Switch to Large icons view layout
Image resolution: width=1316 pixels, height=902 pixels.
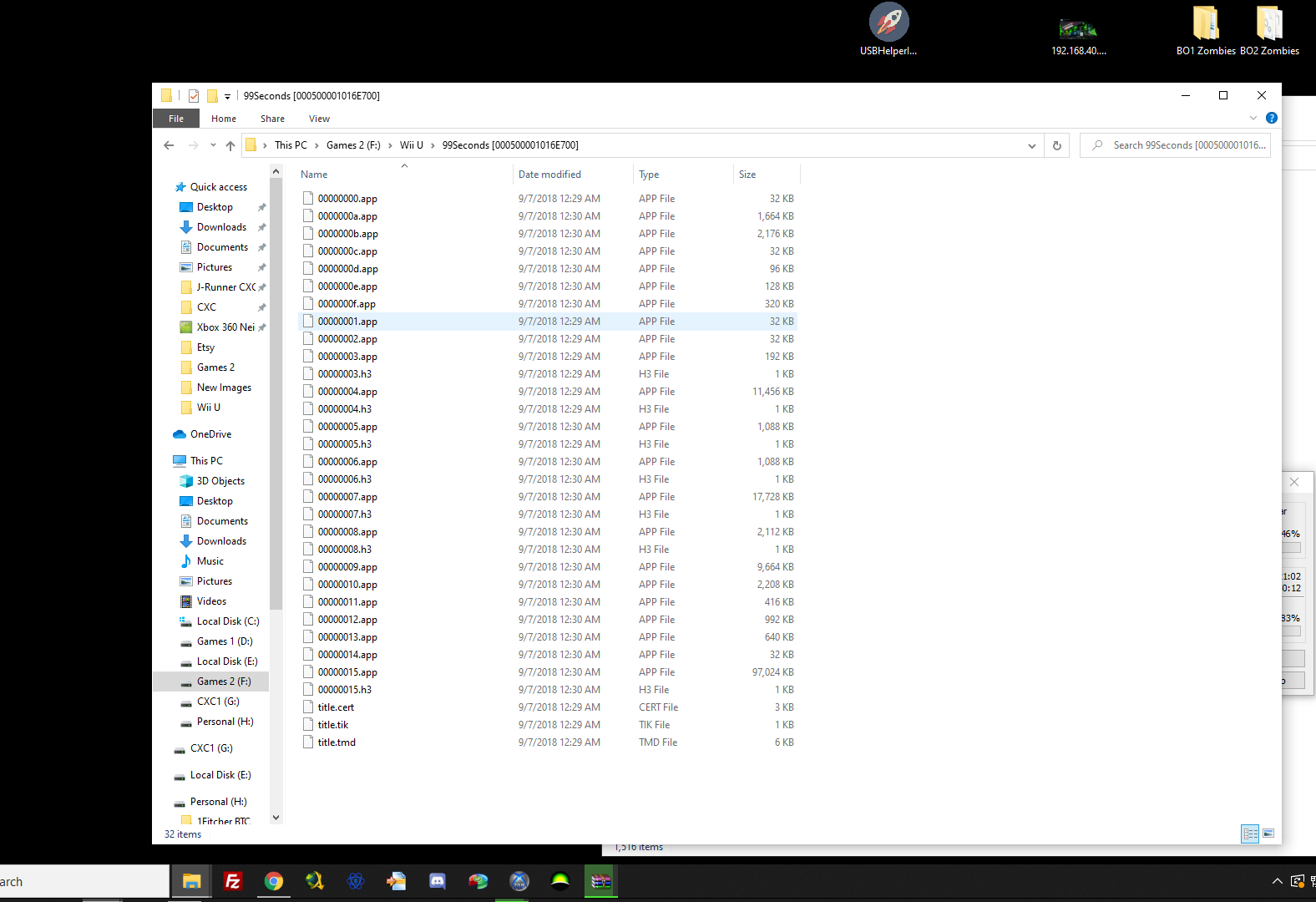click(1268, 834)
